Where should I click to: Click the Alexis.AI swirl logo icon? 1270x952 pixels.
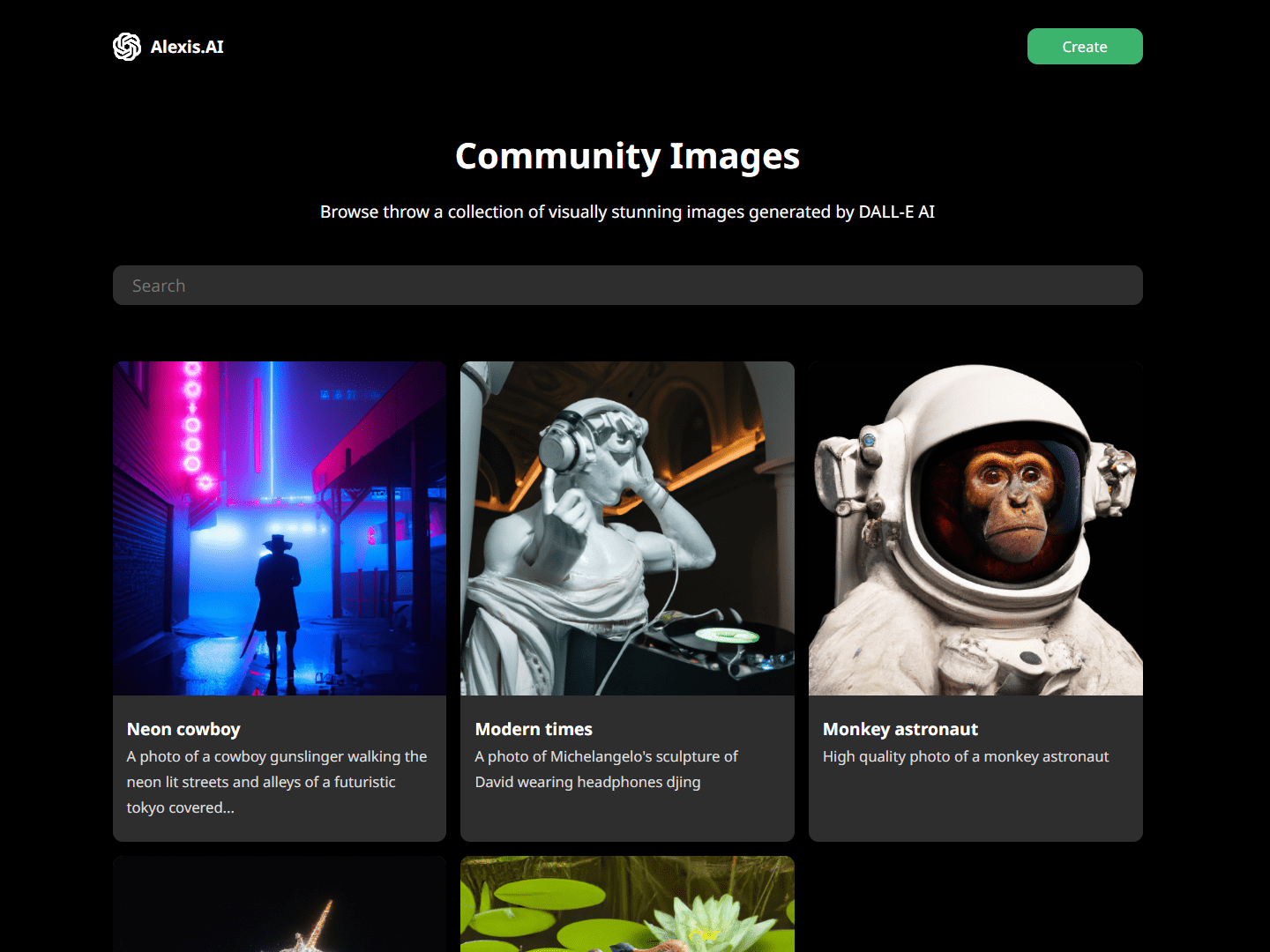tap(127, 47)
